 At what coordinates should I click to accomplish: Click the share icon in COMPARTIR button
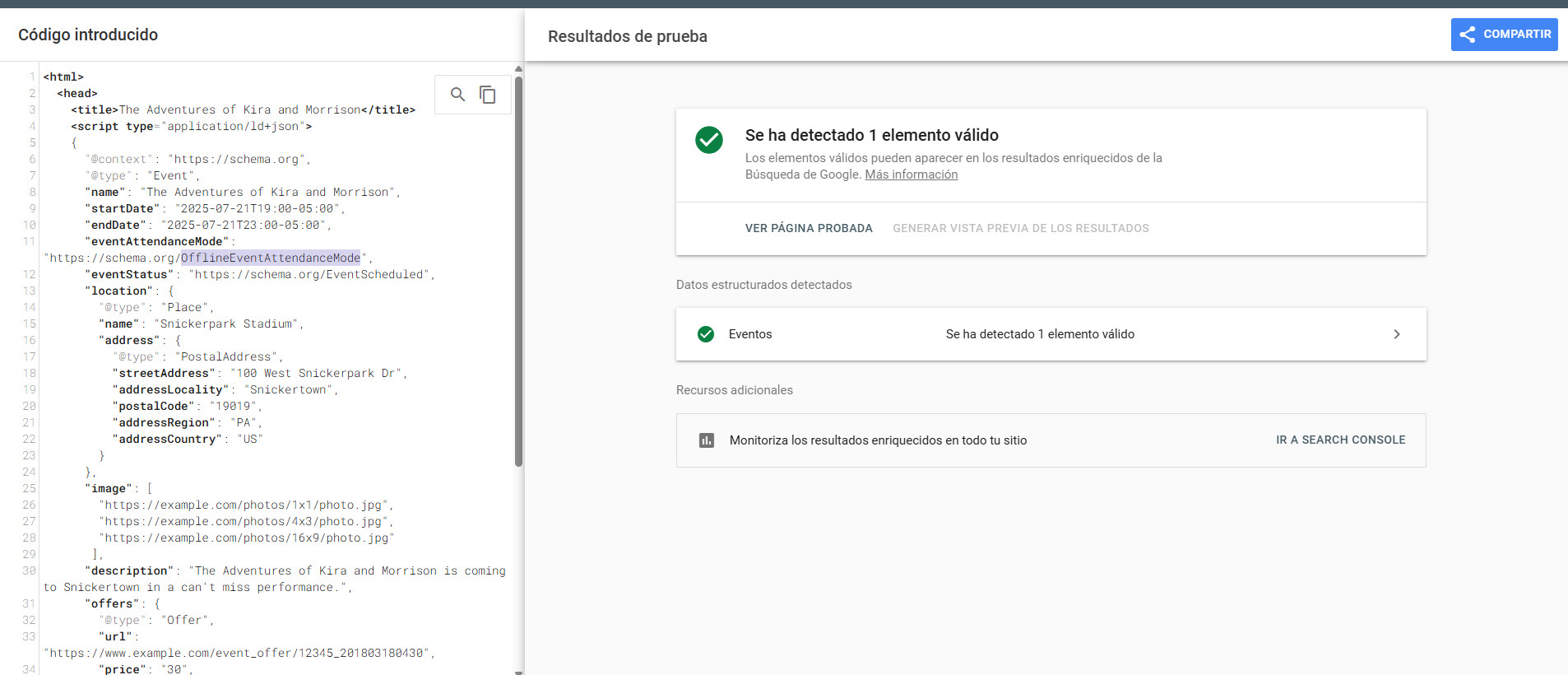[1467, 35]
